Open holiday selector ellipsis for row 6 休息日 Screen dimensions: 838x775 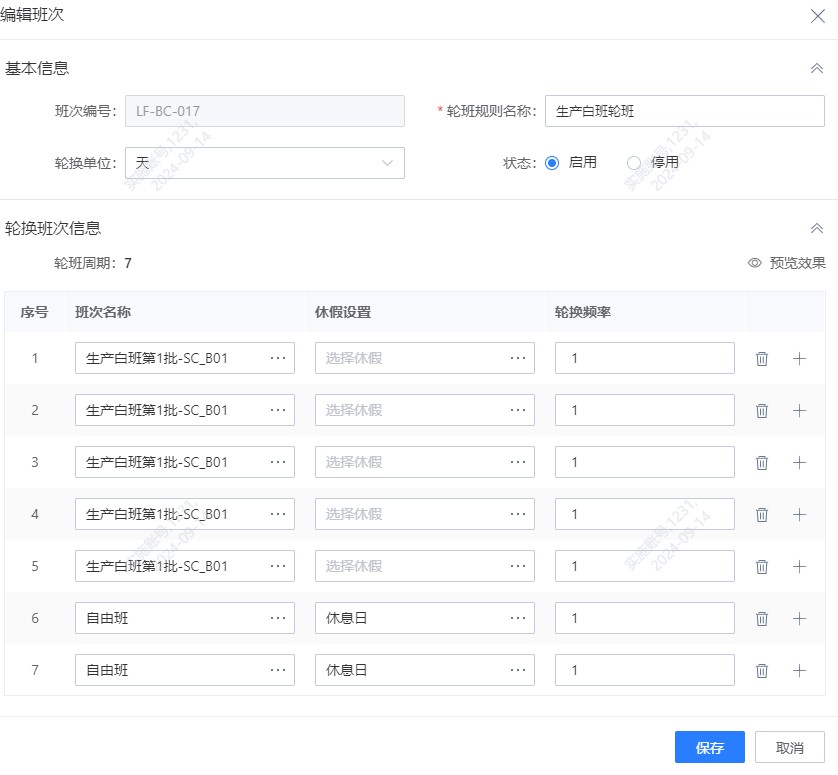[518, 617]
